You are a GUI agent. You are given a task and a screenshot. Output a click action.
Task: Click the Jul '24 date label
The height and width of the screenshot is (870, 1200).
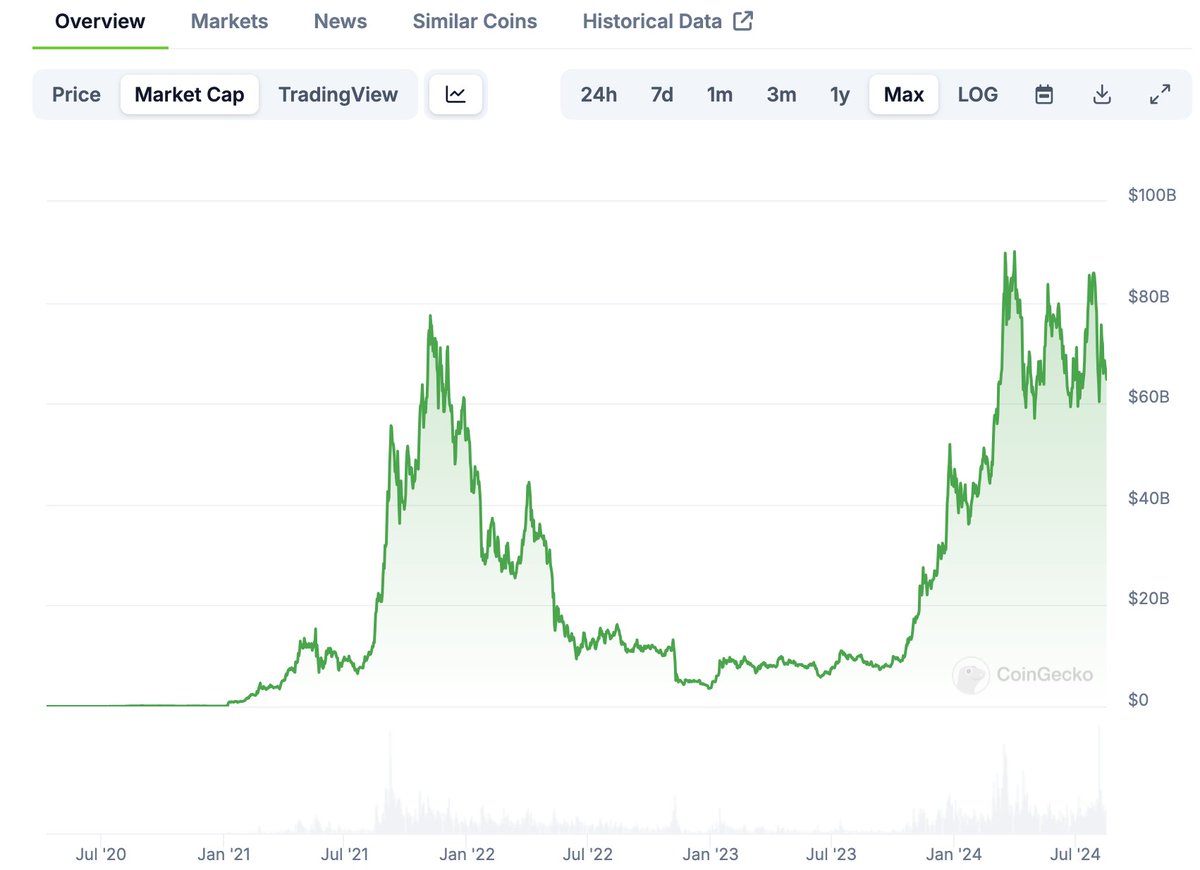(x=1075, y=854)
